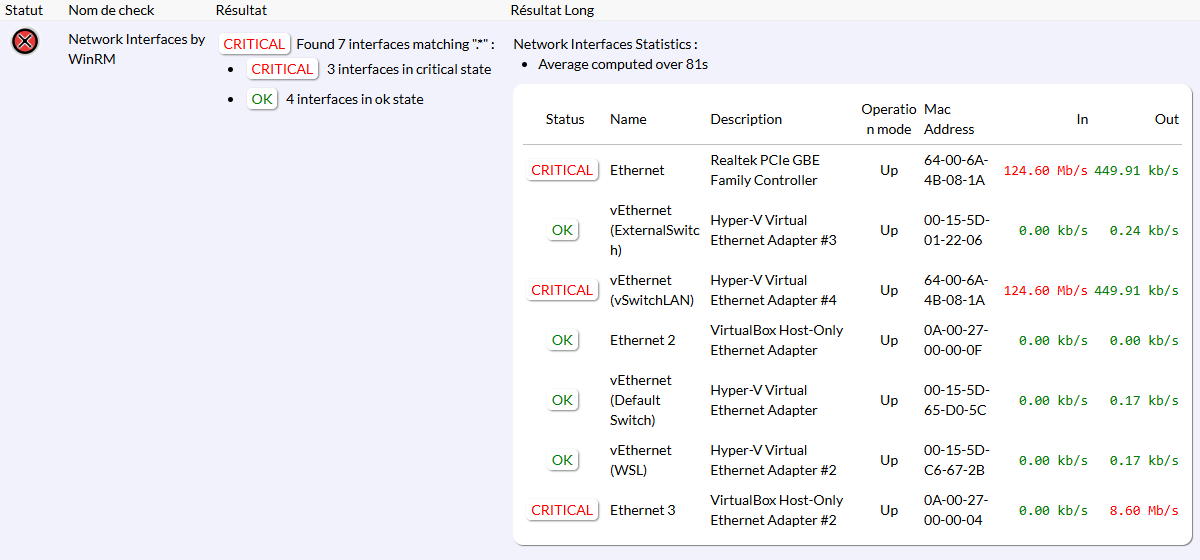Click the OK badge for 4 interfaces
The width and height of the screenshot is (1200, 560).
(262, 99)
